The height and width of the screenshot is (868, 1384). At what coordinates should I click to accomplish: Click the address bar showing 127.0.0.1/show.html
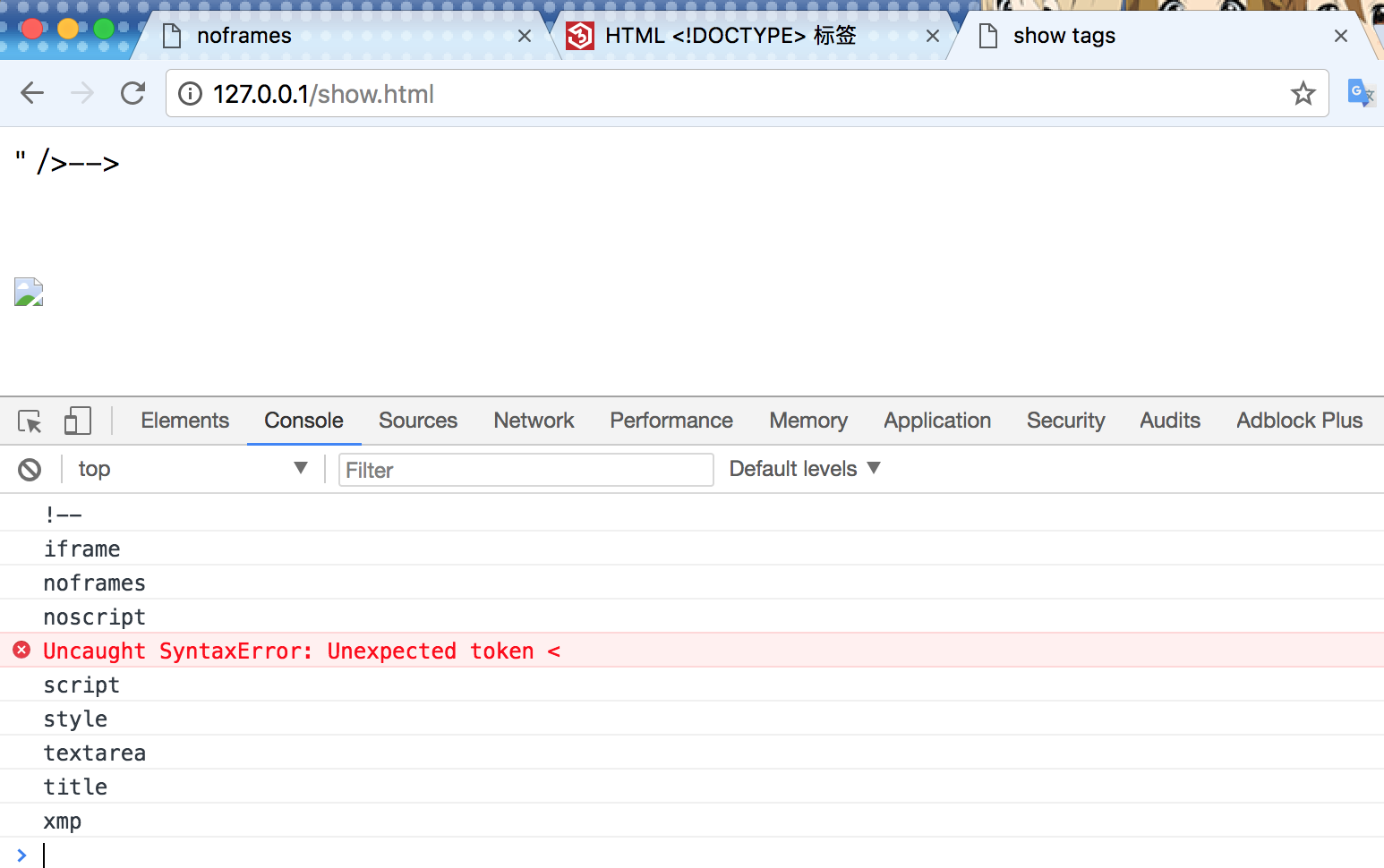pyautogui.click(x=747, y=93)
